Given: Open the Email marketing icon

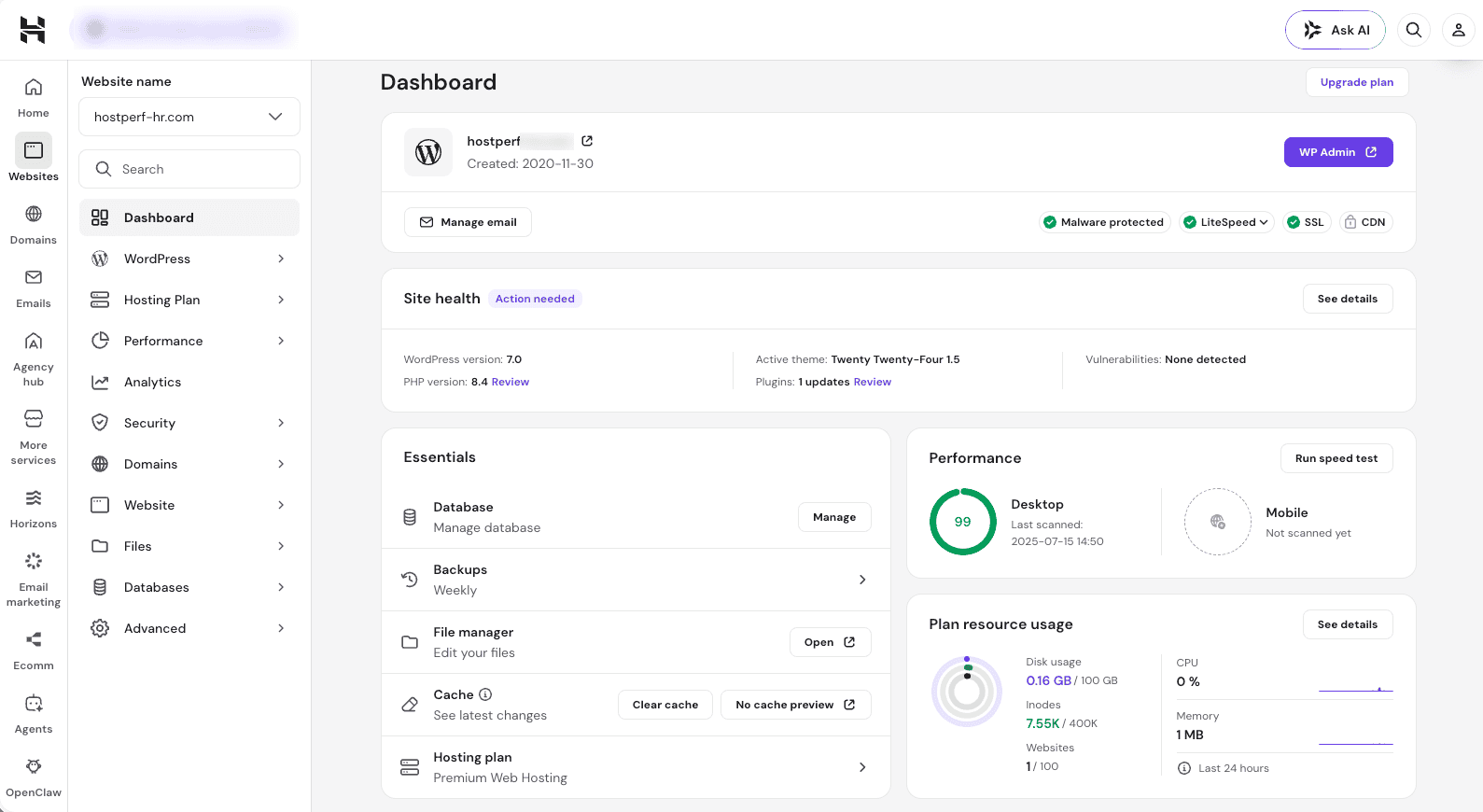Looking at the screenshot, I should (x=34, y=561).
